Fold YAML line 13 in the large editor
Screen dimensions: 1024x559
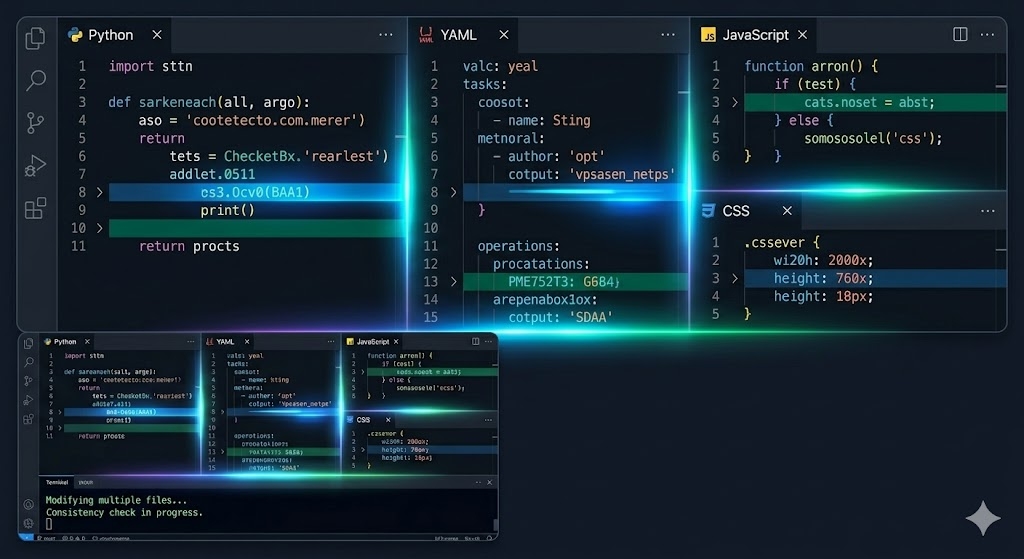click(x=453, y=281)
